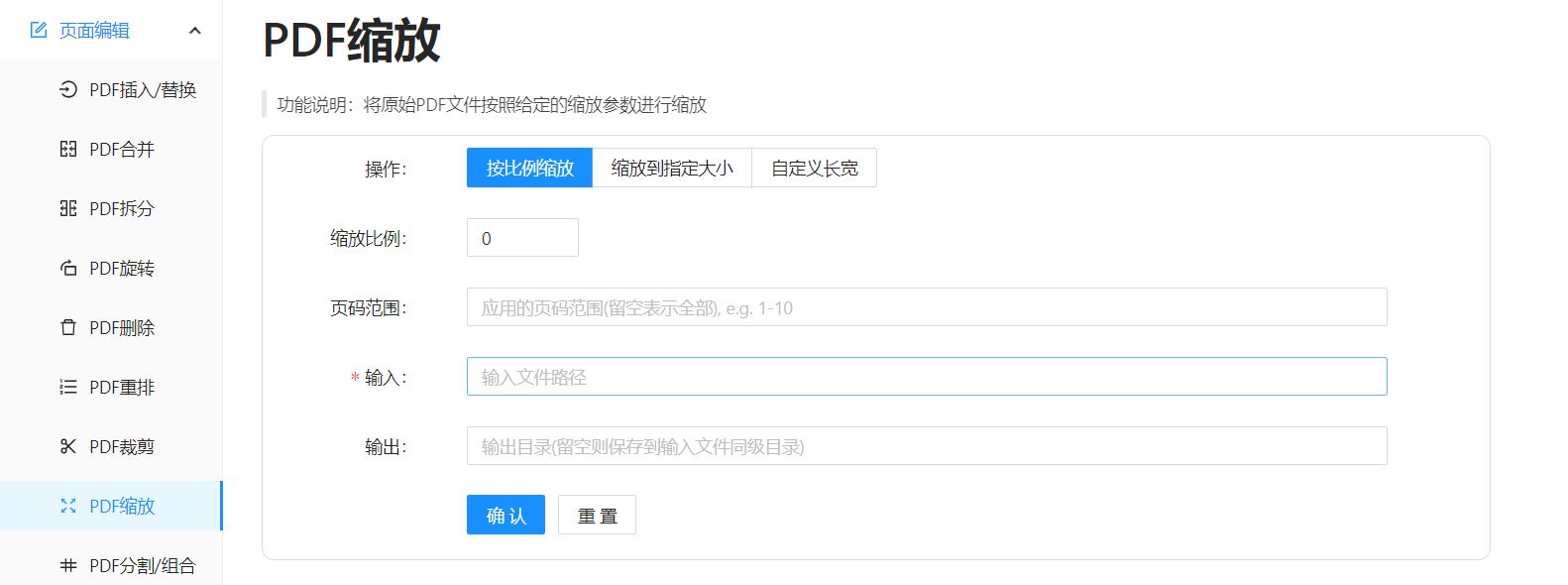The width and height of the screenshot is (1568, 585).
Task: Open the PDF旋转 menu item
Action: [111, 268]
